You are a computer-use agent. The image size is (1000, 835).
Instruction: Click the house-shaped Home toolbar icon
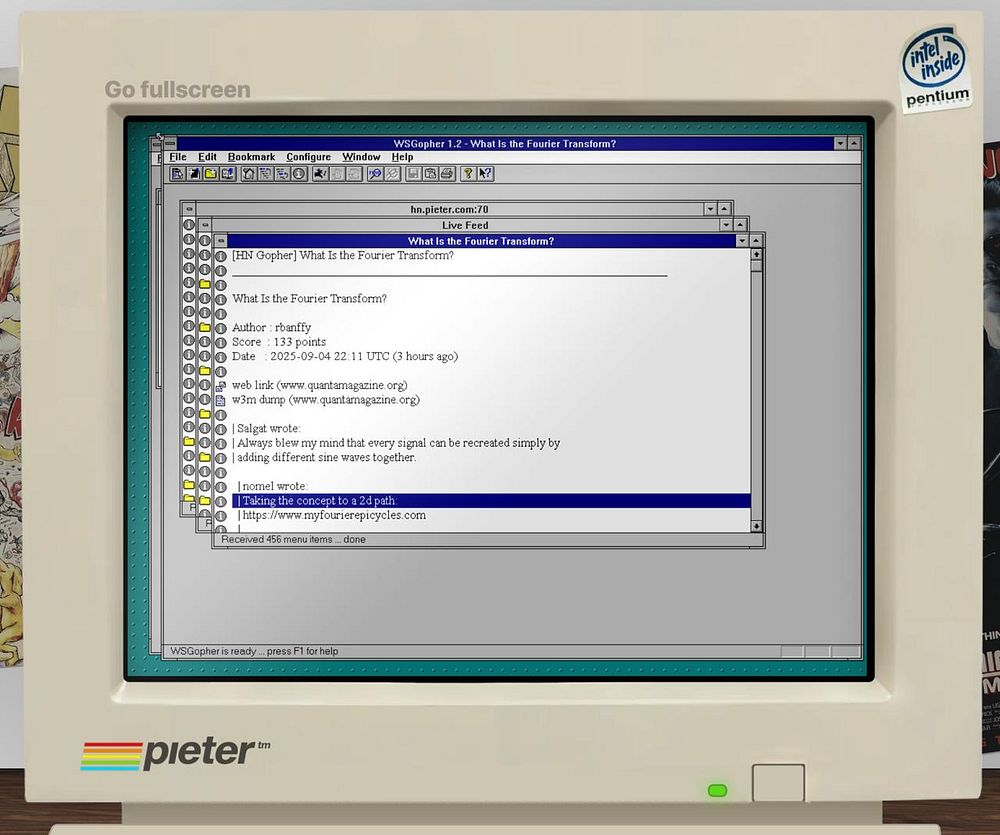[249, 174]
